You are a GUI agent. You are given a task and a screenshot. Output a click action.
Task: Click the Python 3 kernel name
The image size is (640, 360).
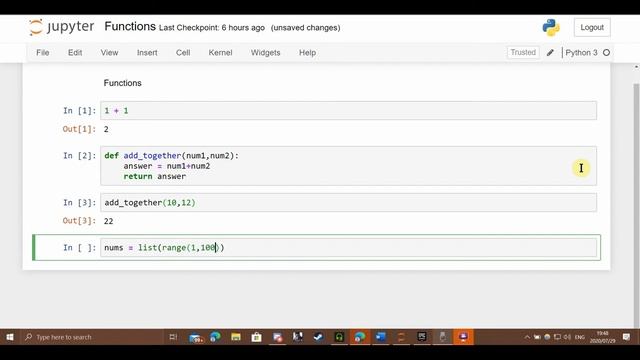pos(581,53)
